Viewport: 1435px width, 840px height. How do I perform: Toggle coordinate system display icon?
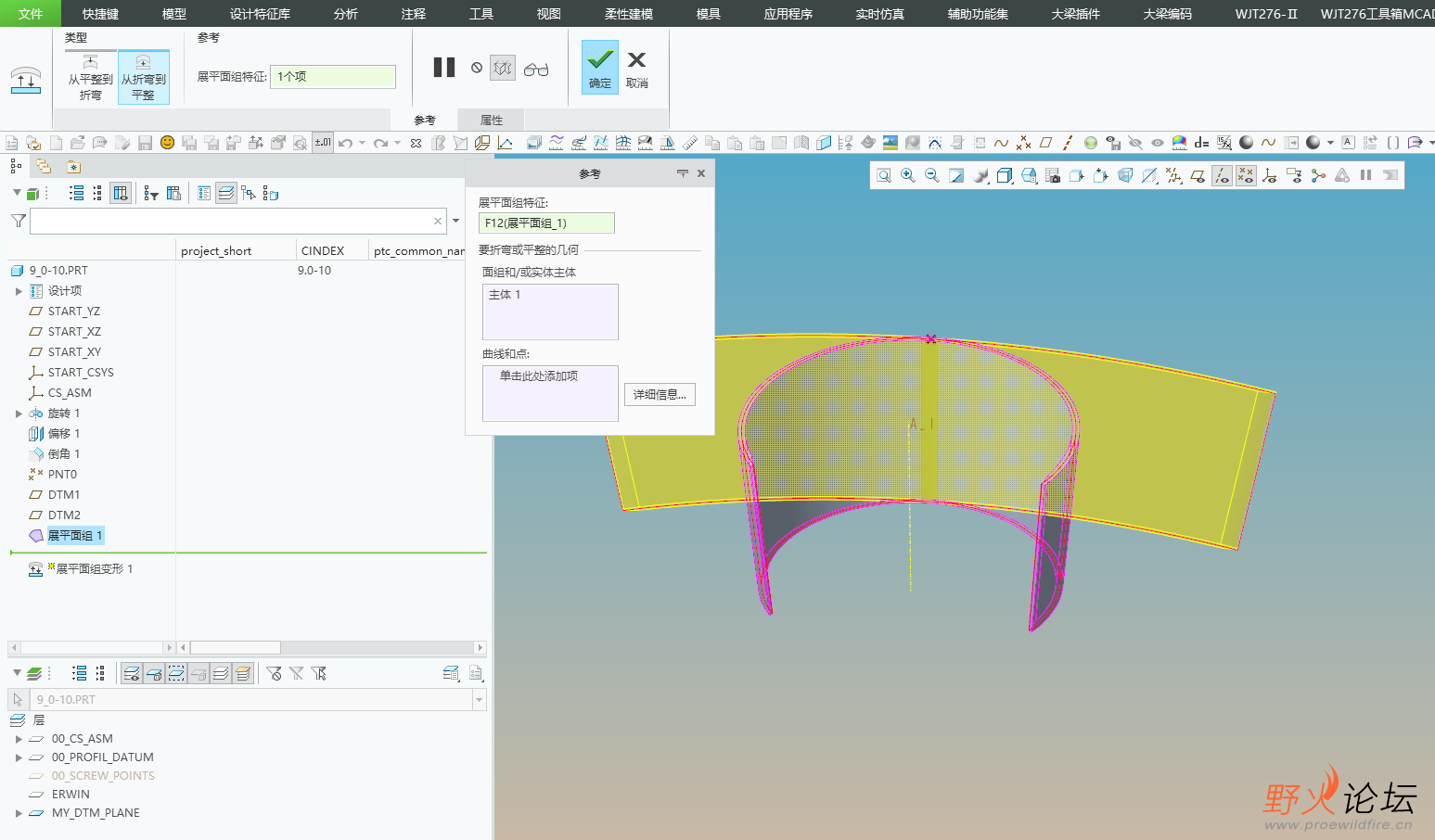1270,175
